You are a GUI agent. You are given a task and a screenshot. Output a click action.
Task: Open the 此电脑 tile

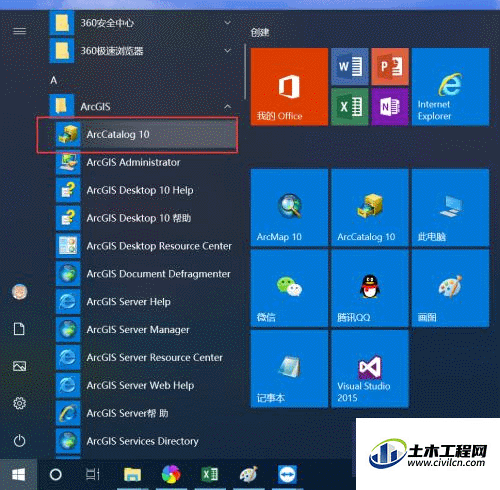point(451,208)
